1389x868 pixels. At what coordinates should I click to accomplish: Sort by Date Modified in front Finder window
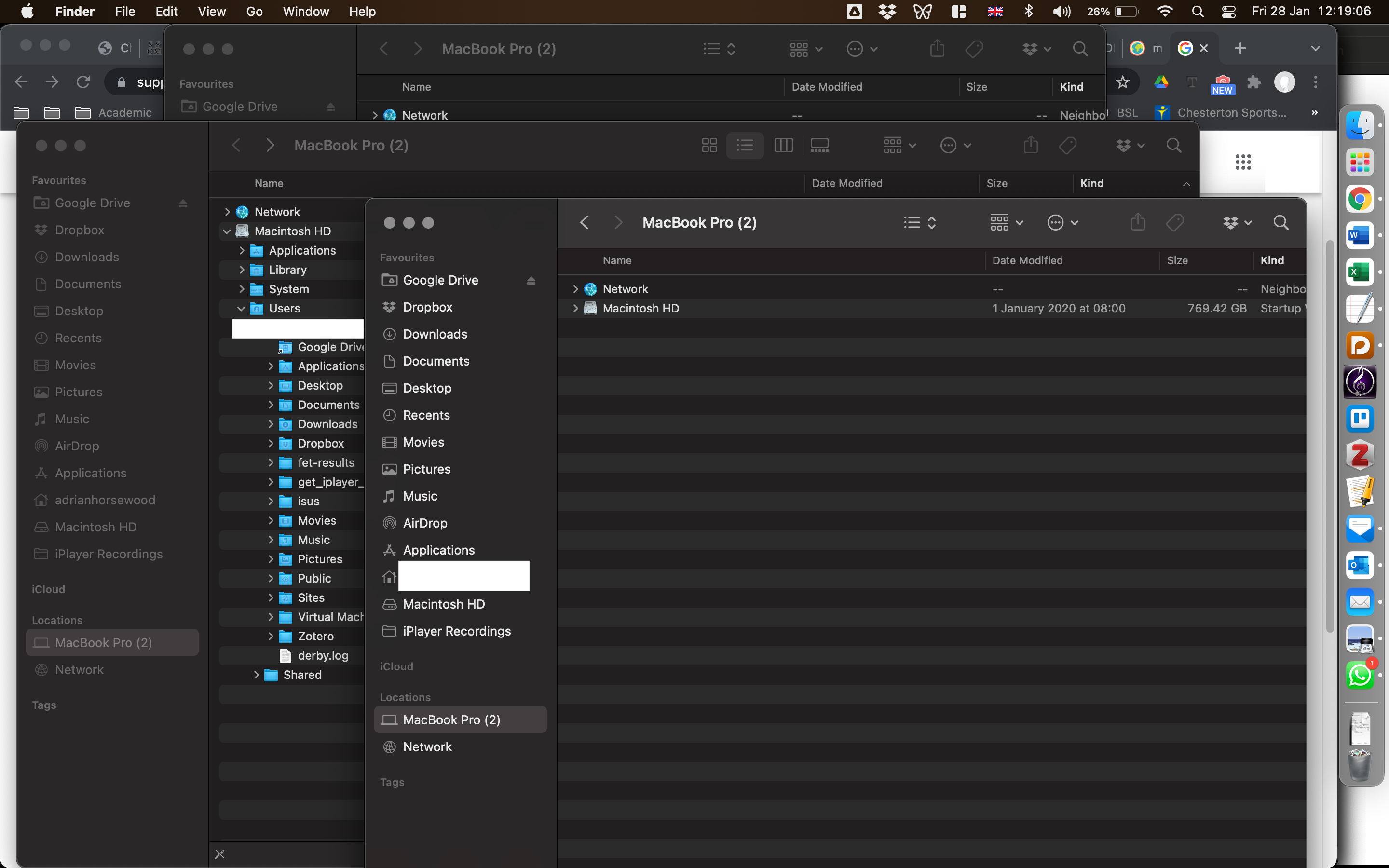[x=1027, y=260]
